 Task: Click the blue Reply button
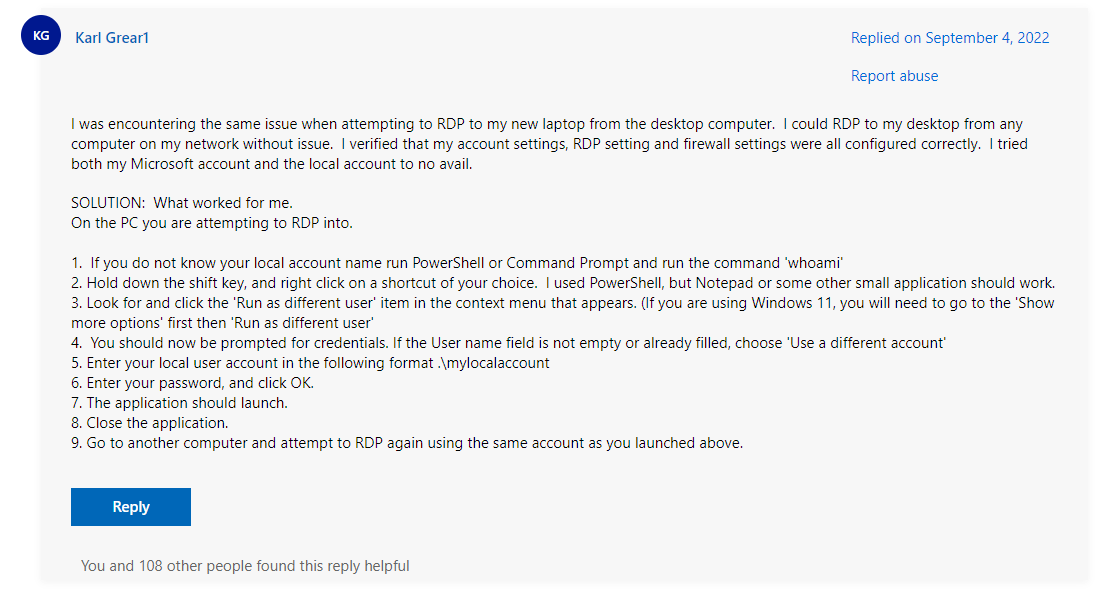point(131,507)
